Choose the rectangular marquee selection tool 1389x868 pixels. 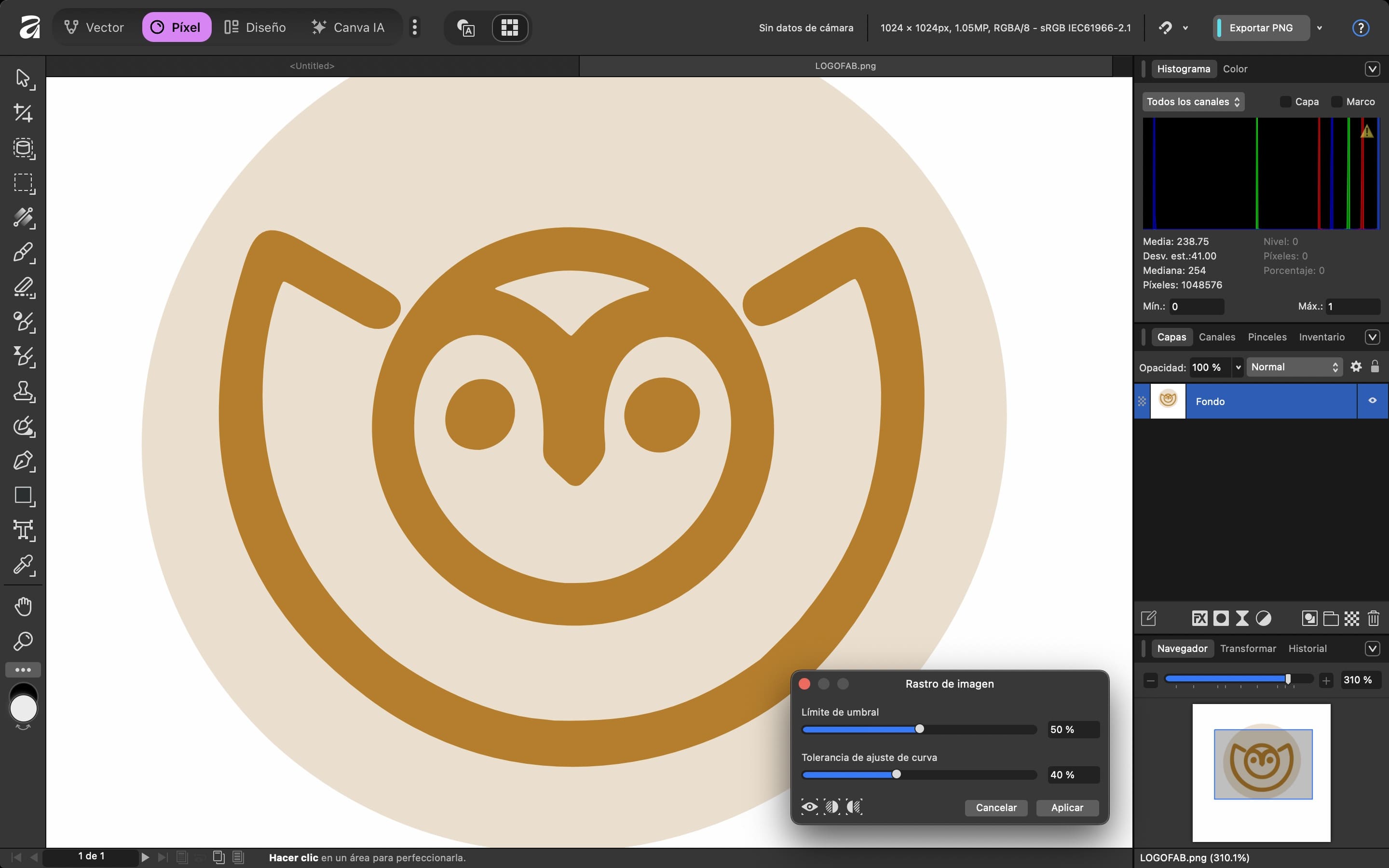click(23, 183)
